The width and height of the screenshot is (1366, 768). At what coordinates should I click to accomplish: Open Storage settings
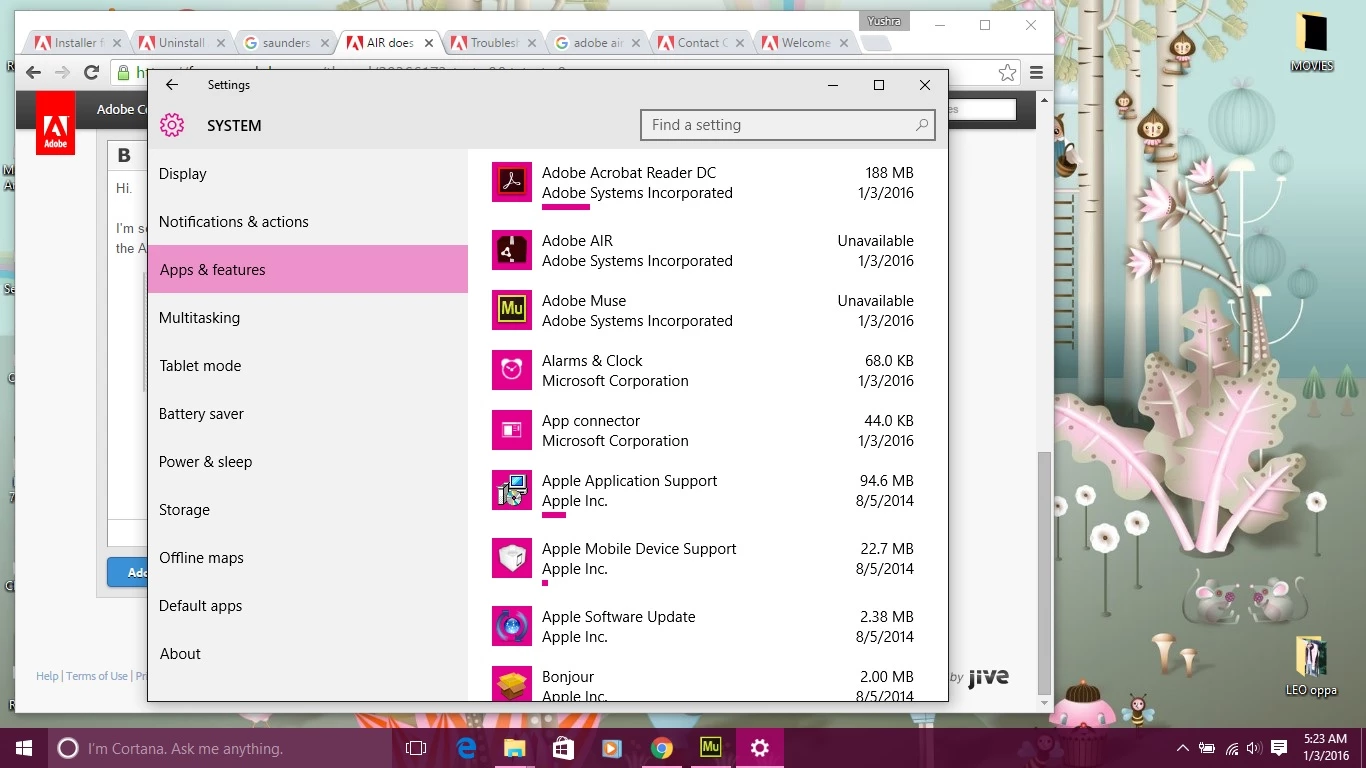308,510
